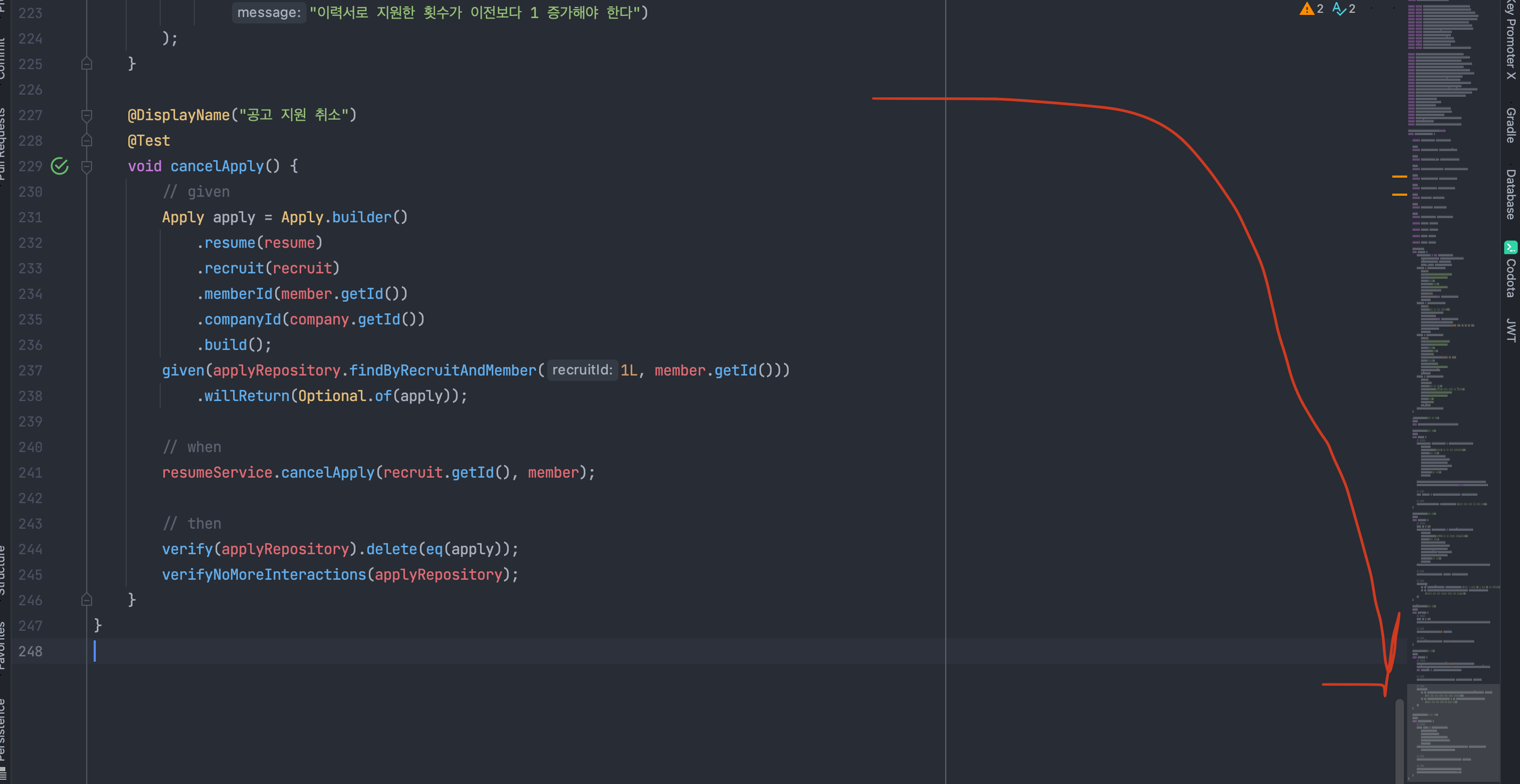Open the JWT tool window
The image size is (1520, 784).
pos(1510,330)
